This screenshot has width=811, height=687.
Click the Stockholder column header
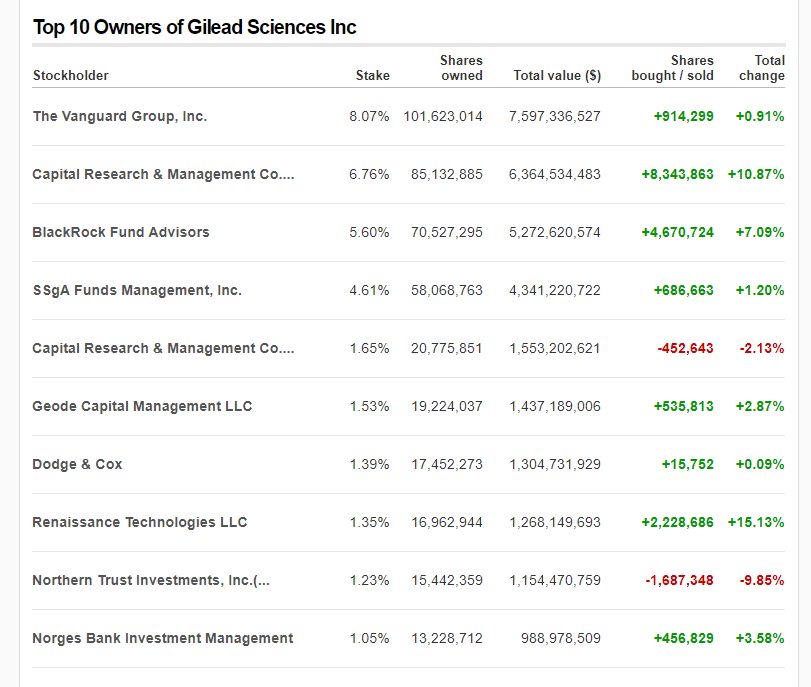(71, 75)
